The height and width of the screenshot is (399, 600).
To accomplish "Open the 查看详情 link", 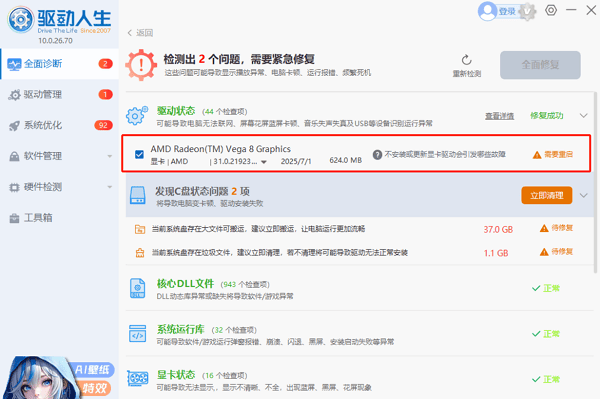I will pyautogui.click(x=499, y=116).
